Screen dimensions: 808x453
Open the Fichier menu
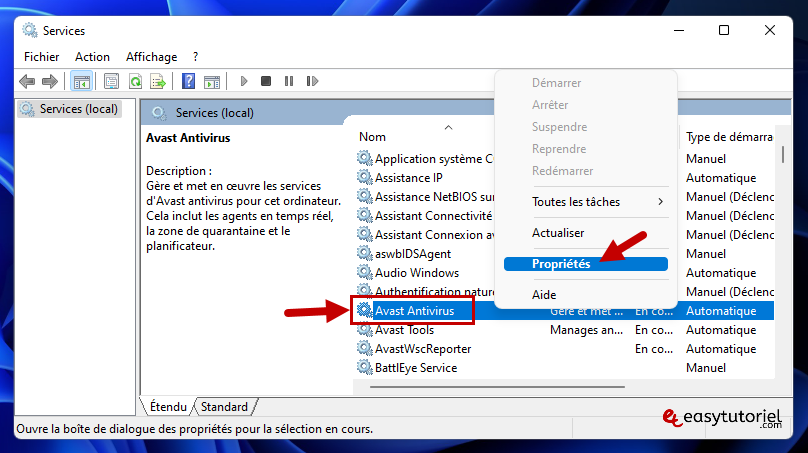pyautogui.click(x=41, y=57)
